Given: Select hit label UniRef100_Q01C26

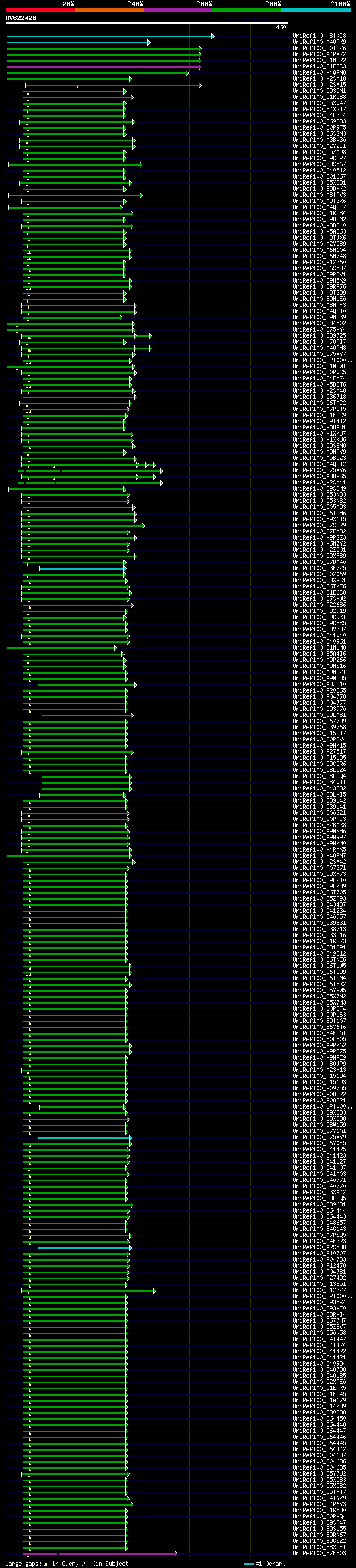Looking at the screenshot, I should point(319,48).
